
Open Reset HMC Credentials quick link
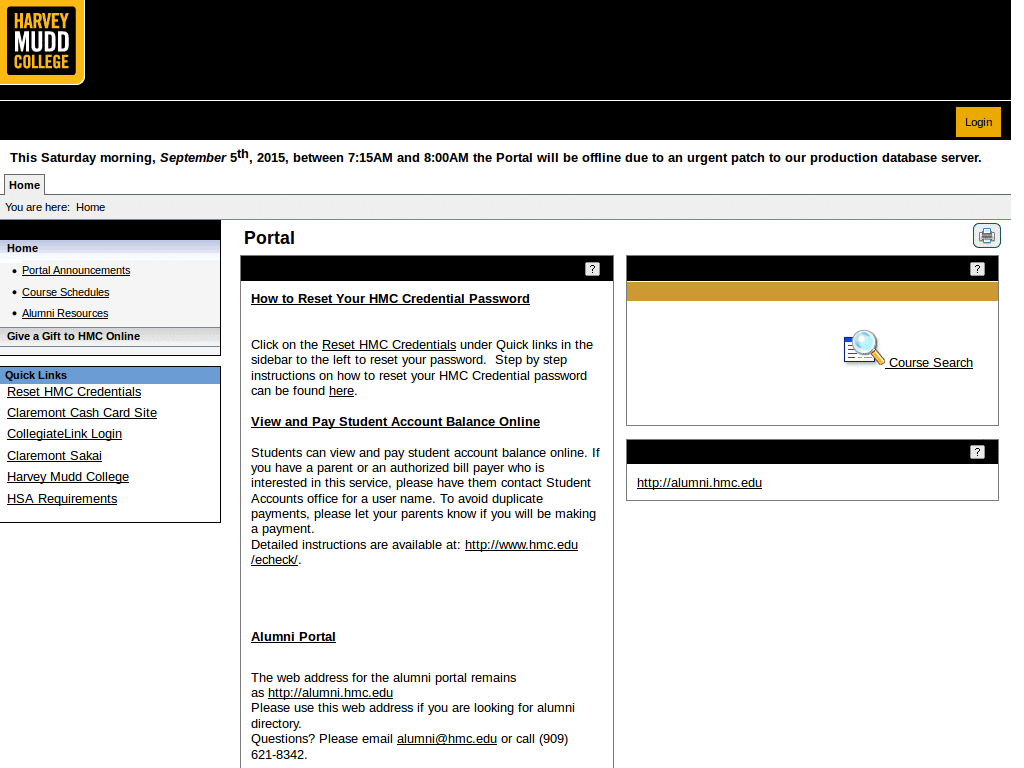point(74,392)
